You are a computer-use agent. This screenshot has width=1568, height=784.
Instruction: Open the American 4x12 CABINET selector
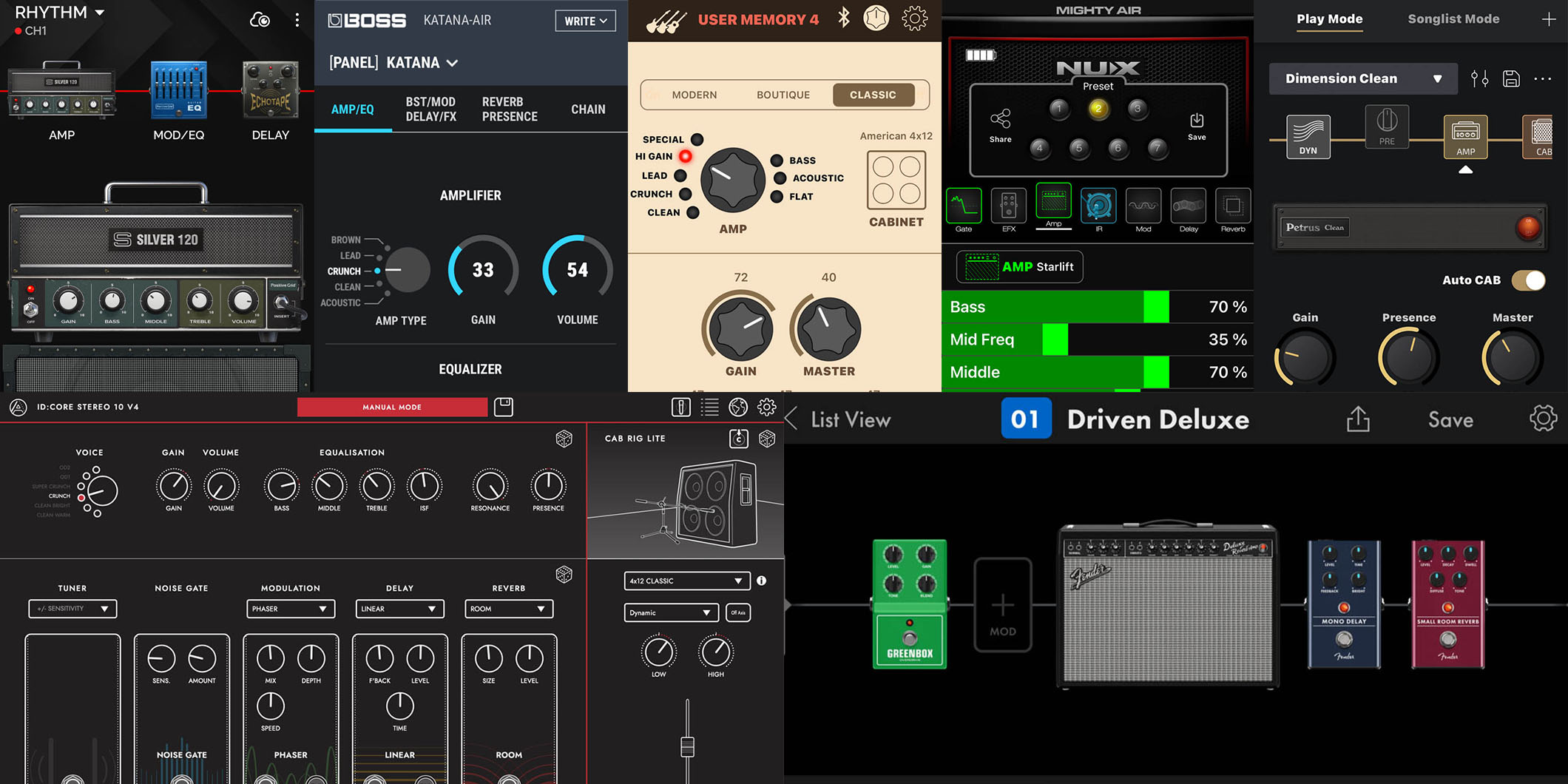pos(896,180)
